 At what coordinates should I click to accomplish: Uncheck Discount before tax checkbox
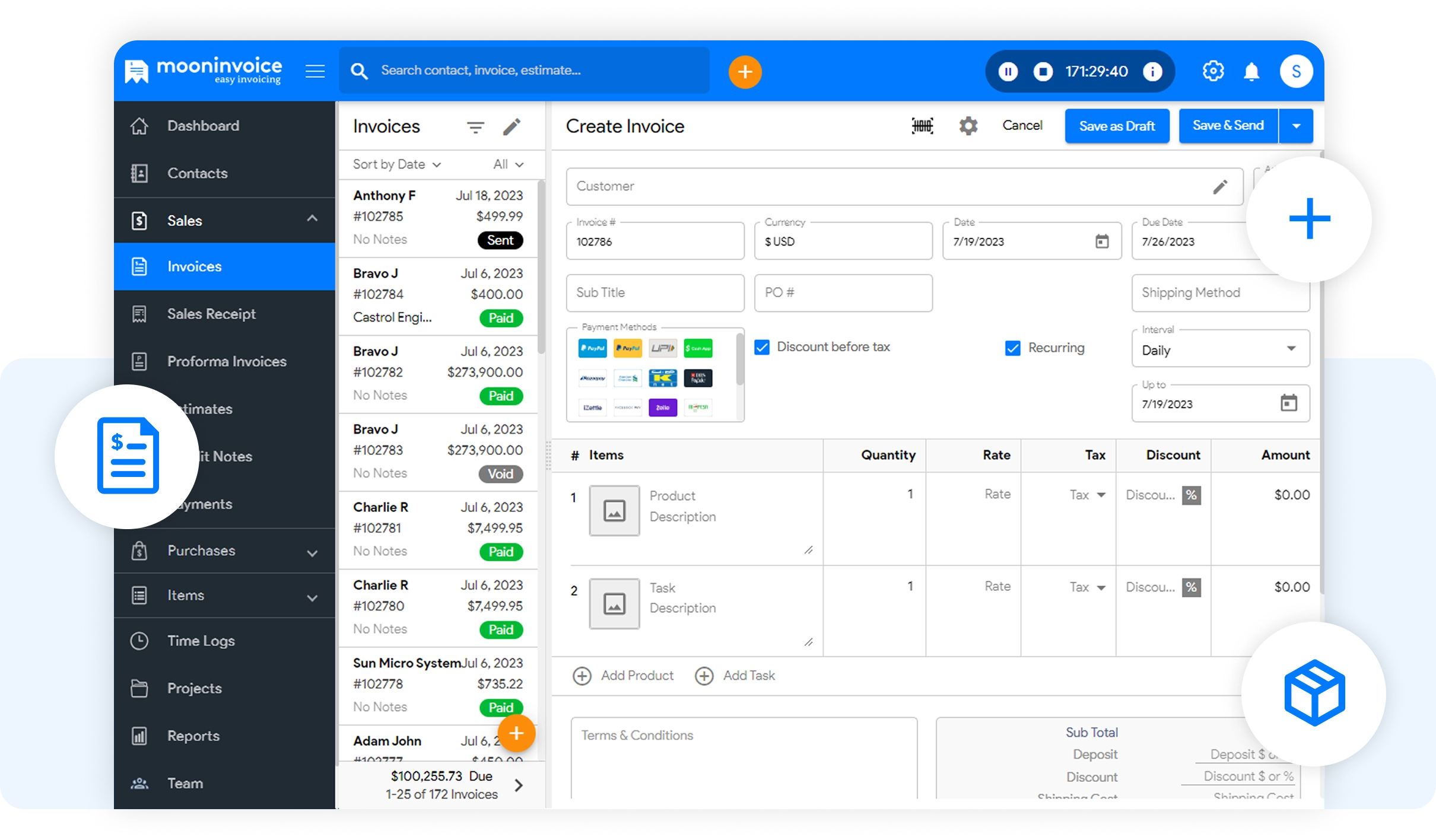[x=762, y=347]
